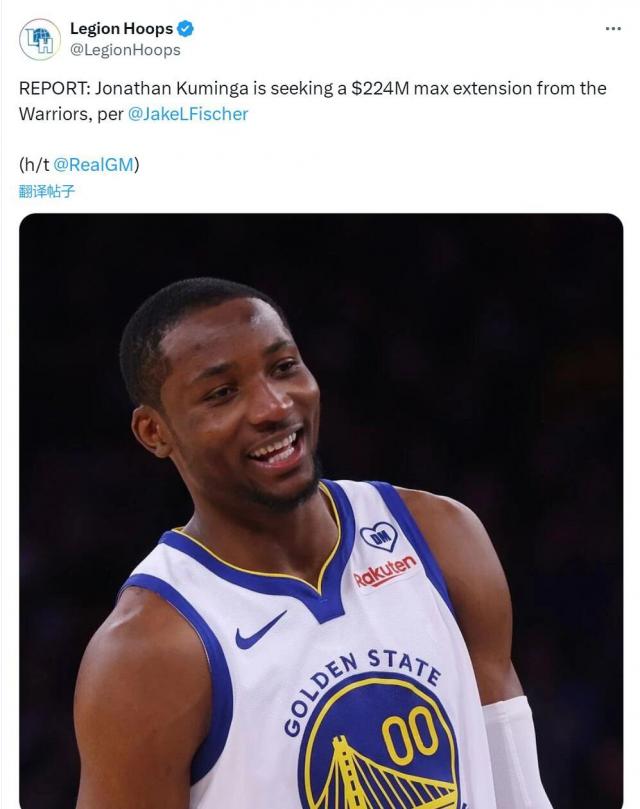Open the Legion Hoops profile avatar

click(40, 39)
